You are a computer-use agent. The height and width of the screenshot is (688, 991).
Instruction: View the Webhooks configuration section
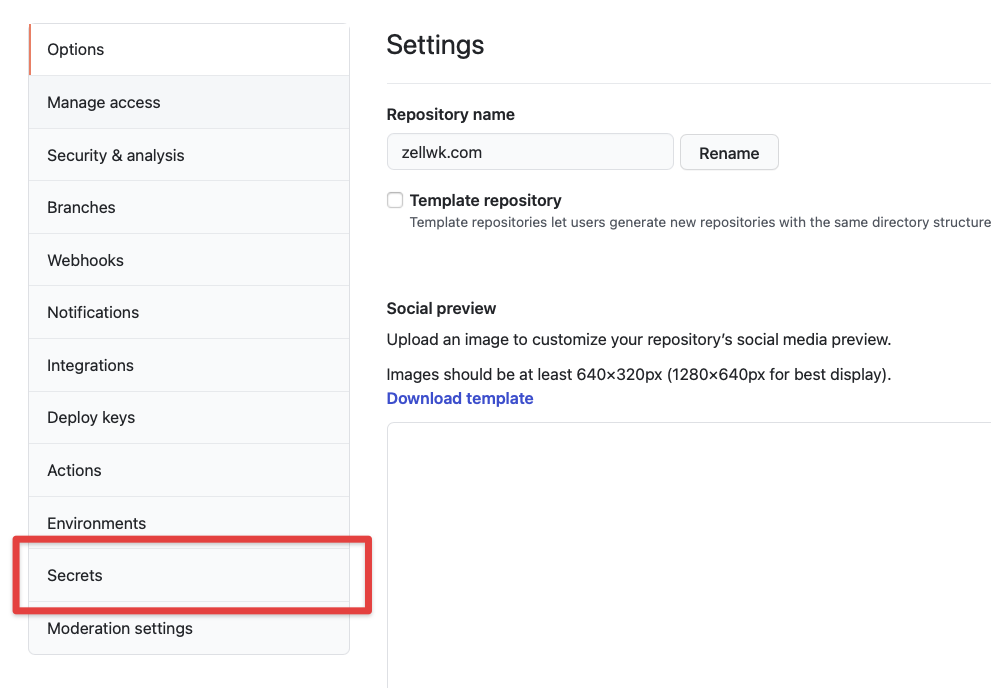pyautogui.click(x=85, y=260)
